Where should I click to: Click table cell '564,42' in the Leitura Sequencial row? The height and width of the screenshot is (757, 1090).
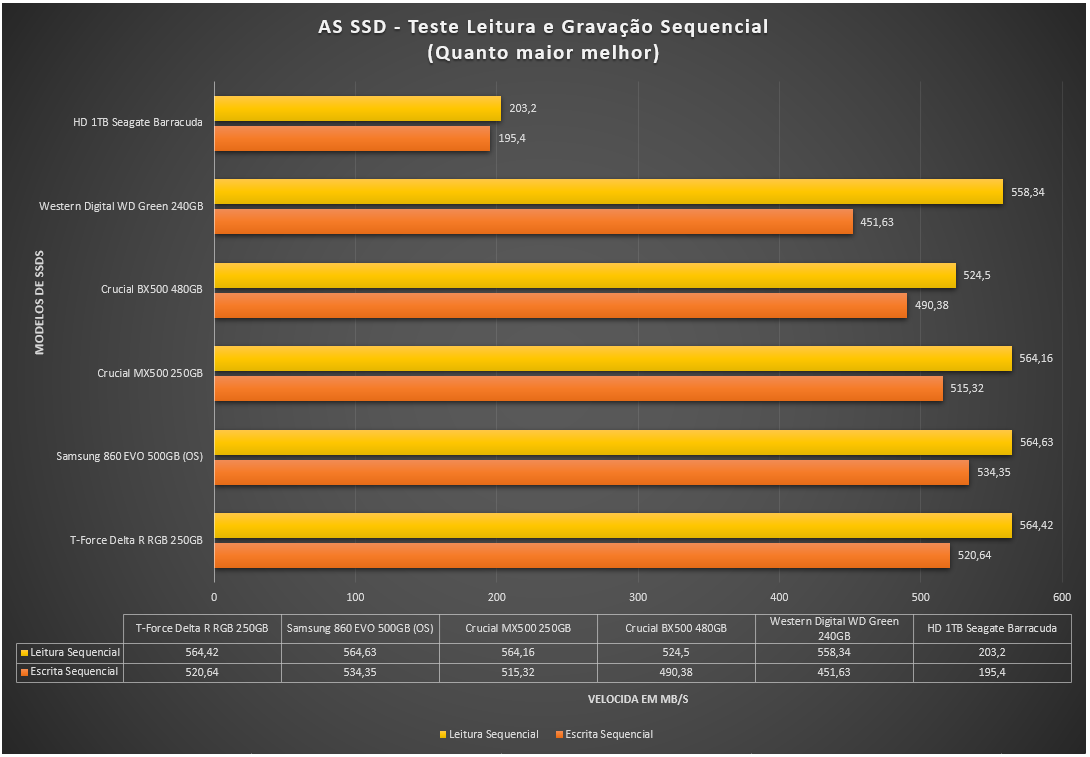202,653
